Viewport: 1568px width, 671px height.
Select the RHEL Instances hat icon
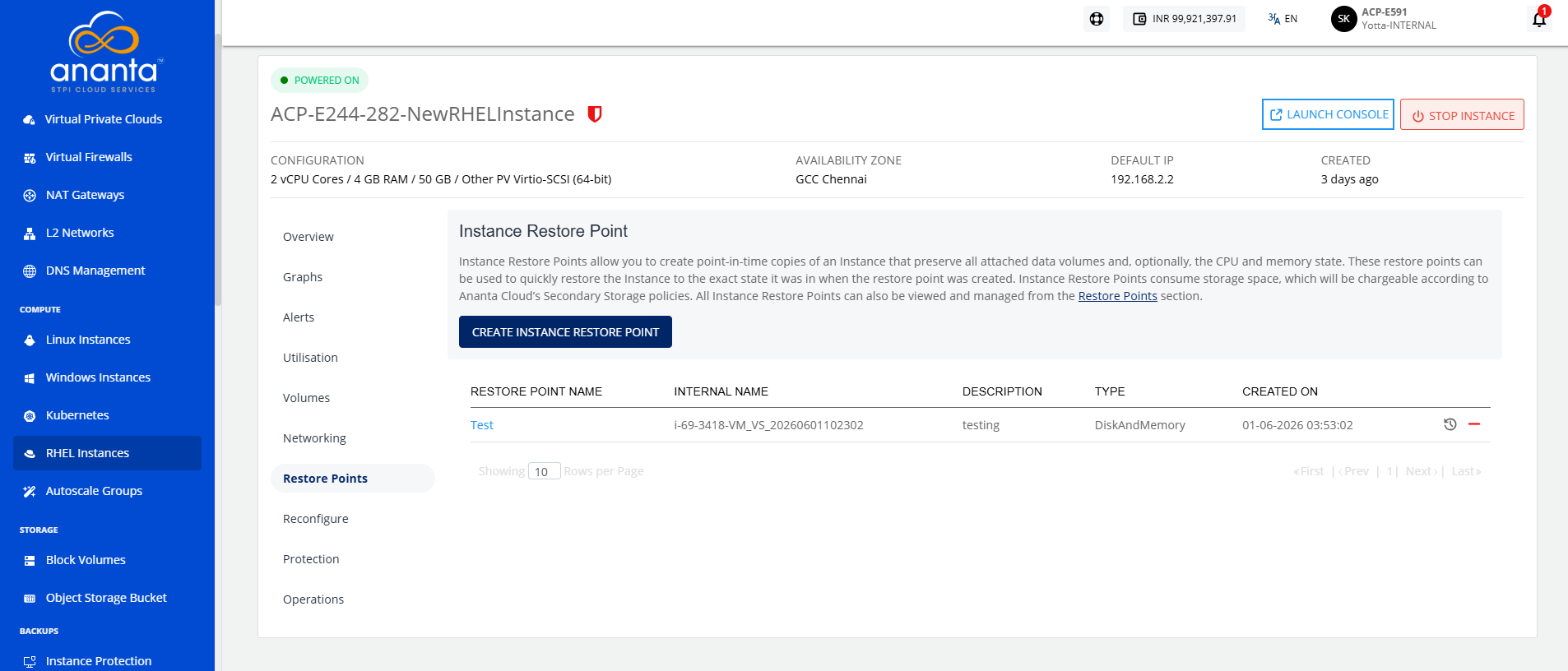pyautogui.click(x=30, y=454)
